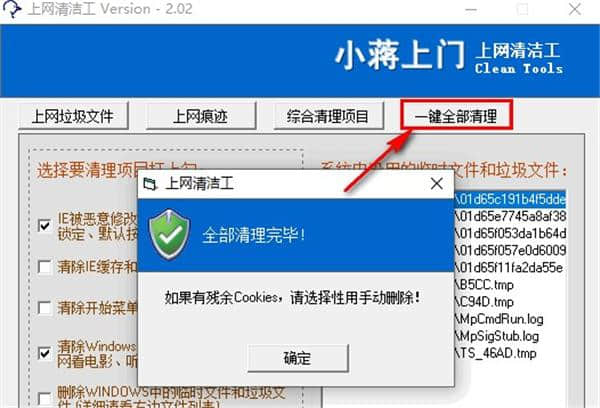Switch to the 上网痕迹 tab
600x408 pixels.
pos(201,116)
